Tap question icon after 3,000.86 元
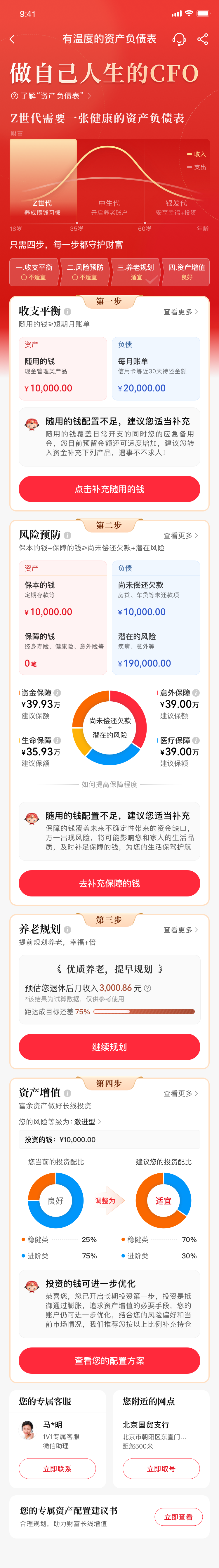 point(147,988)
